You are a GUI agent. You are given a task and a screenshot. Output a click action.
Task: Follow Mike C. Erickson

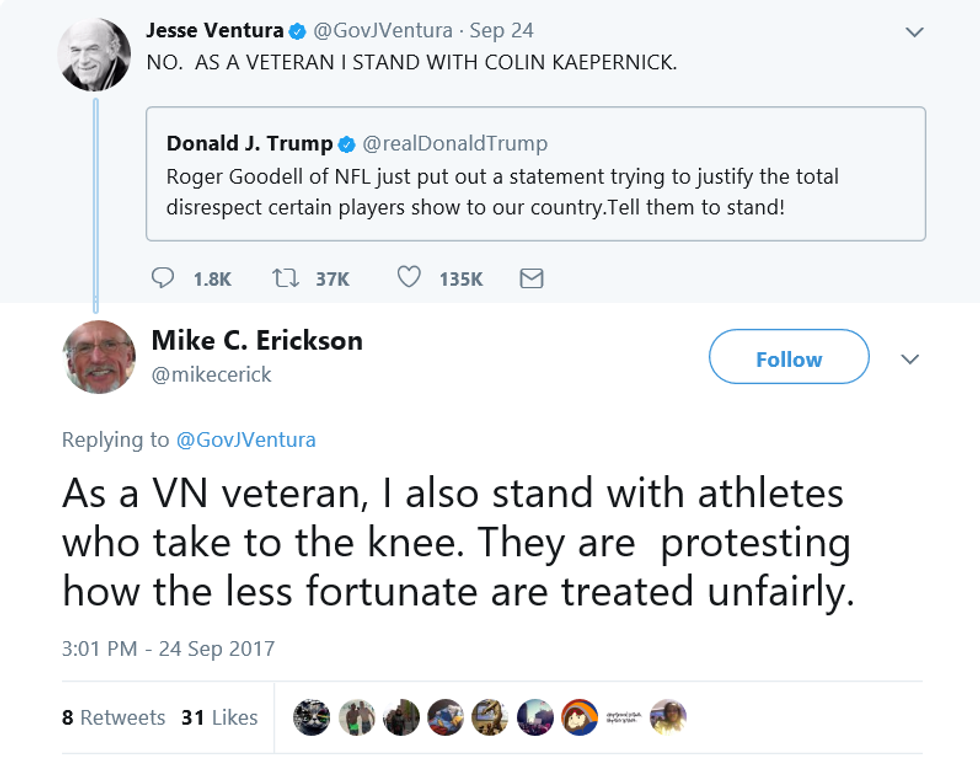[788, 357]
